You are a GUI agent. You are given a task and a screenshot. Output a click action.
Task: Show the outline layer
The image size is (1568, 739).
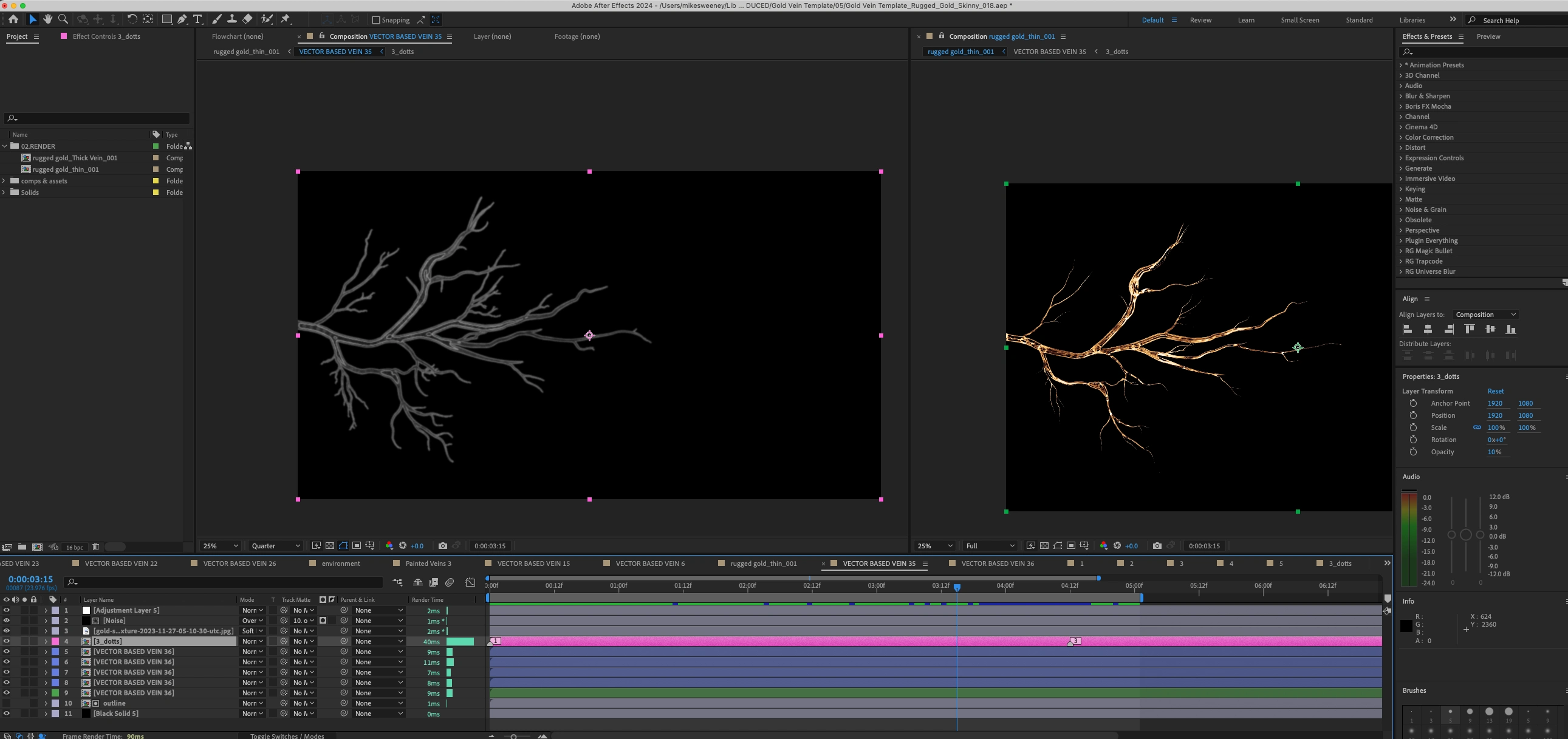point(6,703)
